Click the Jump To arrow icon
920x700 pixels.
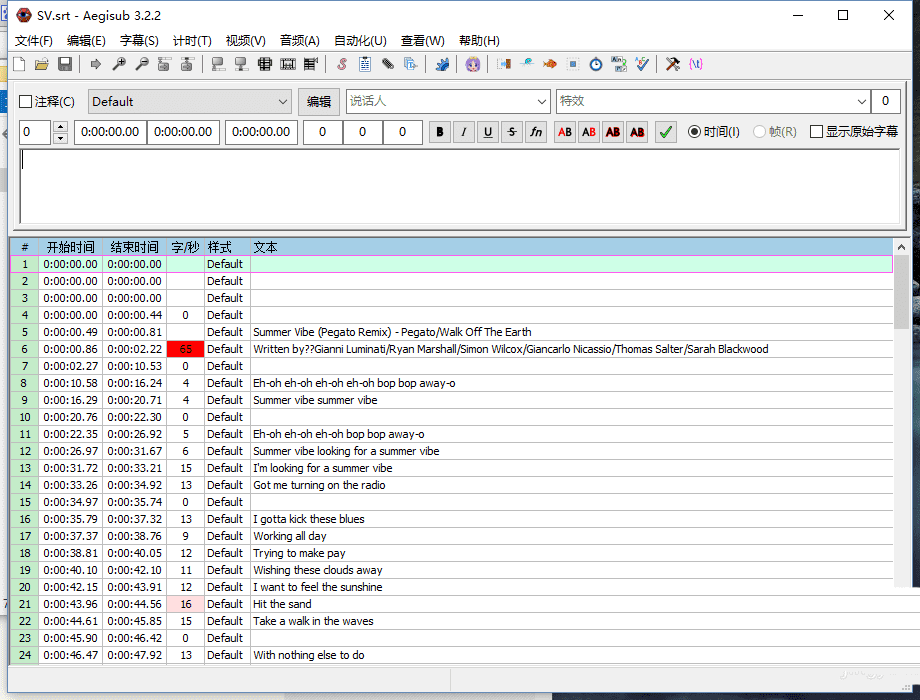95,64
